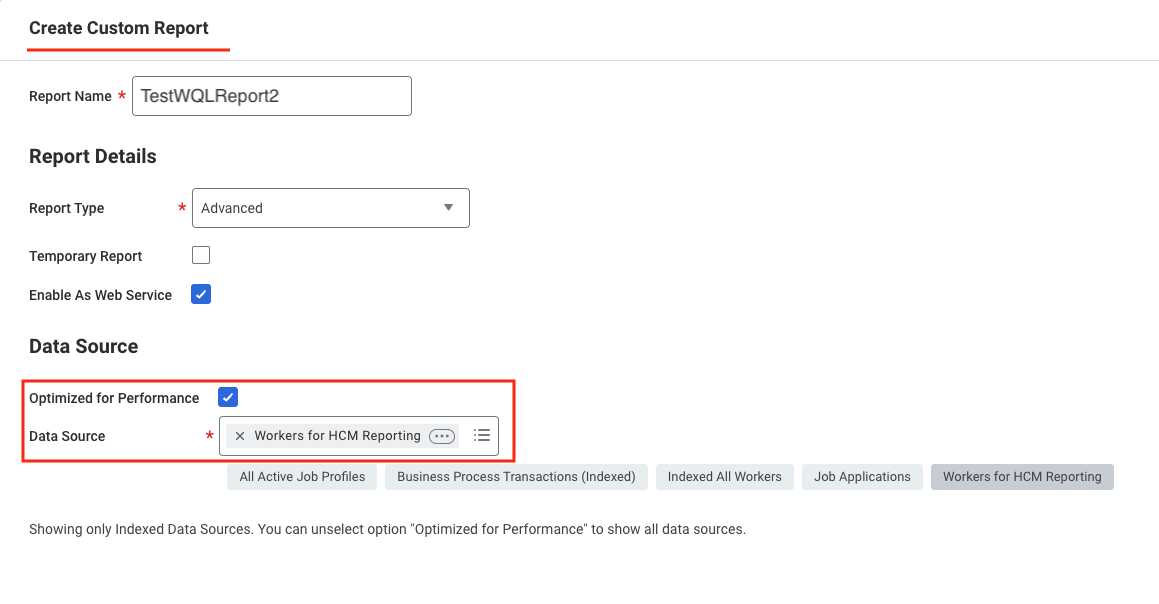Disable Enable As Web Service
The image size is (1159, 604).
(201, 293)
